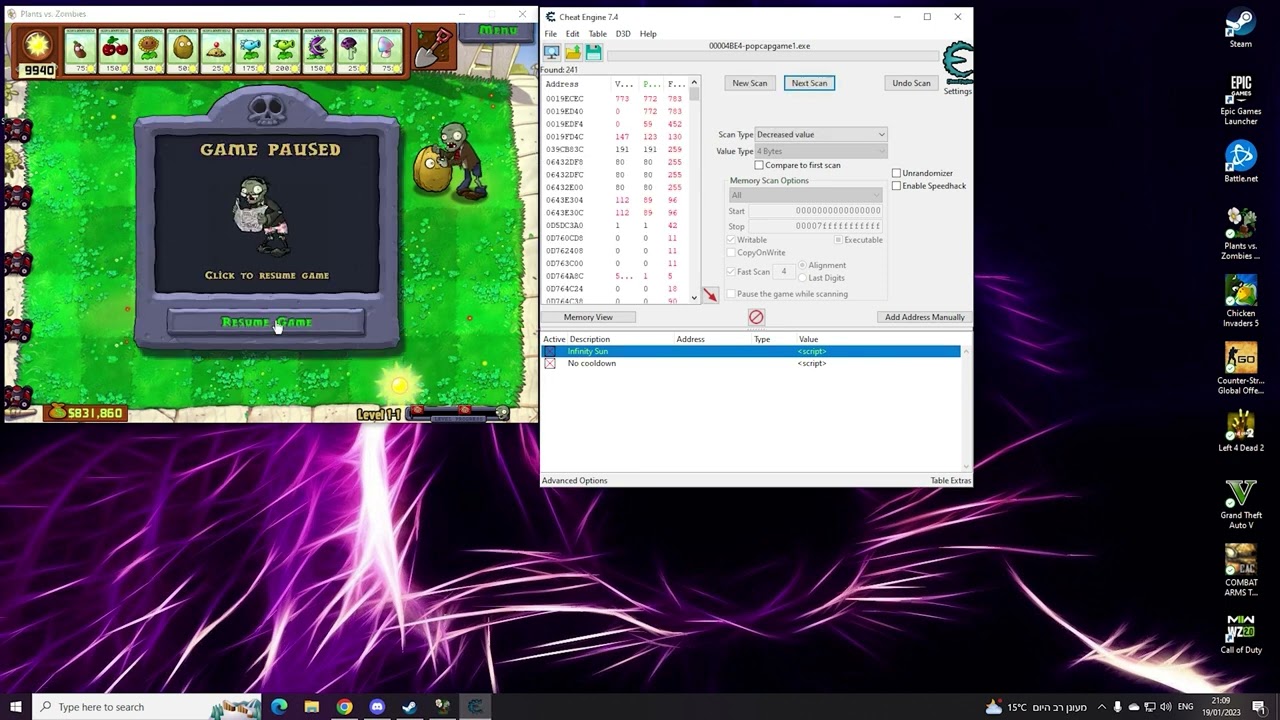1280x720 pixels.
Task: Enable Speedhack checkbox
Action: [x=897, y=186]
